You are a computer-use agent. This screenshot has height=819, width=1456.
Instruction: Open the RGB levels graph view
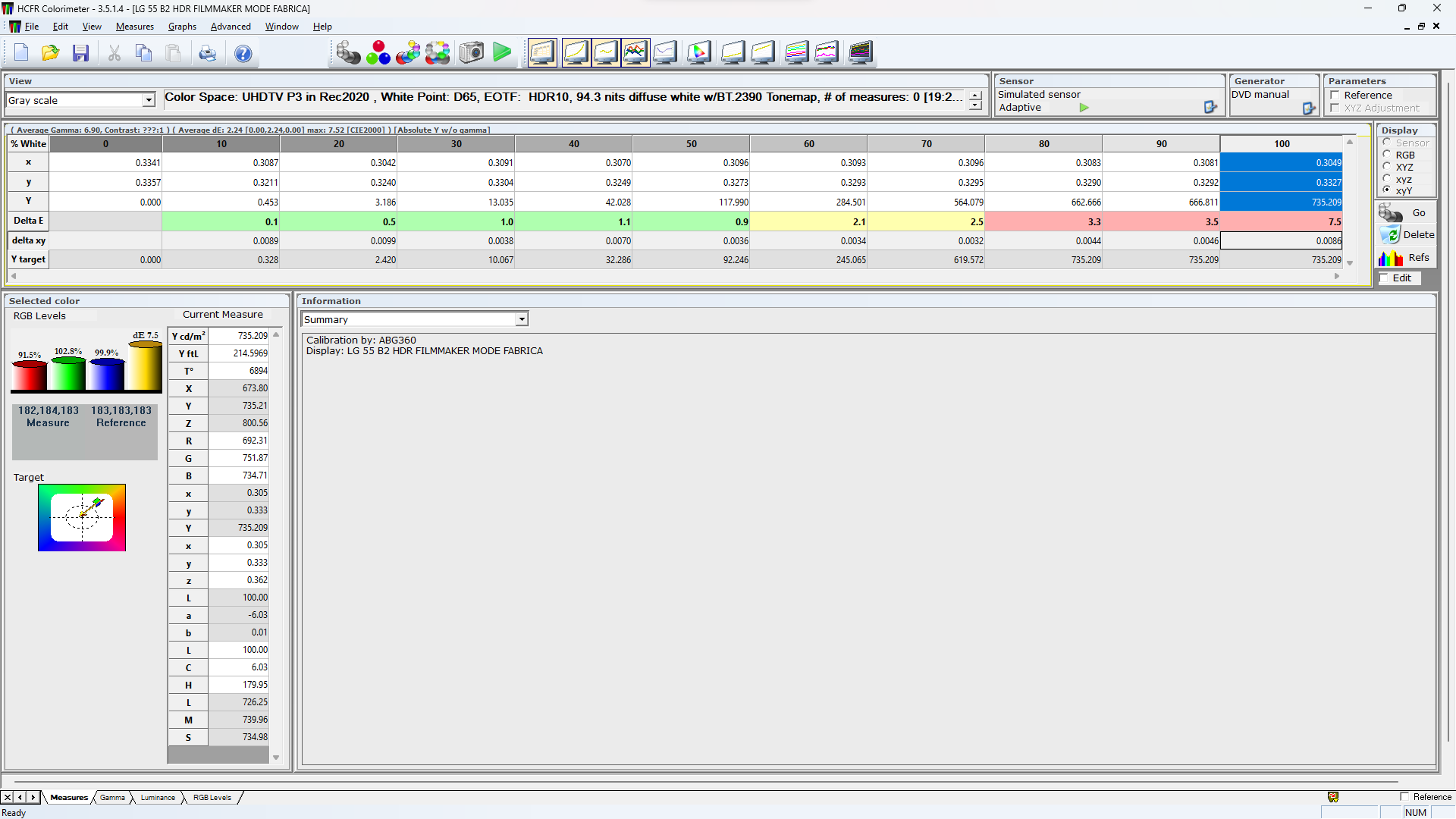pos(636,52)
